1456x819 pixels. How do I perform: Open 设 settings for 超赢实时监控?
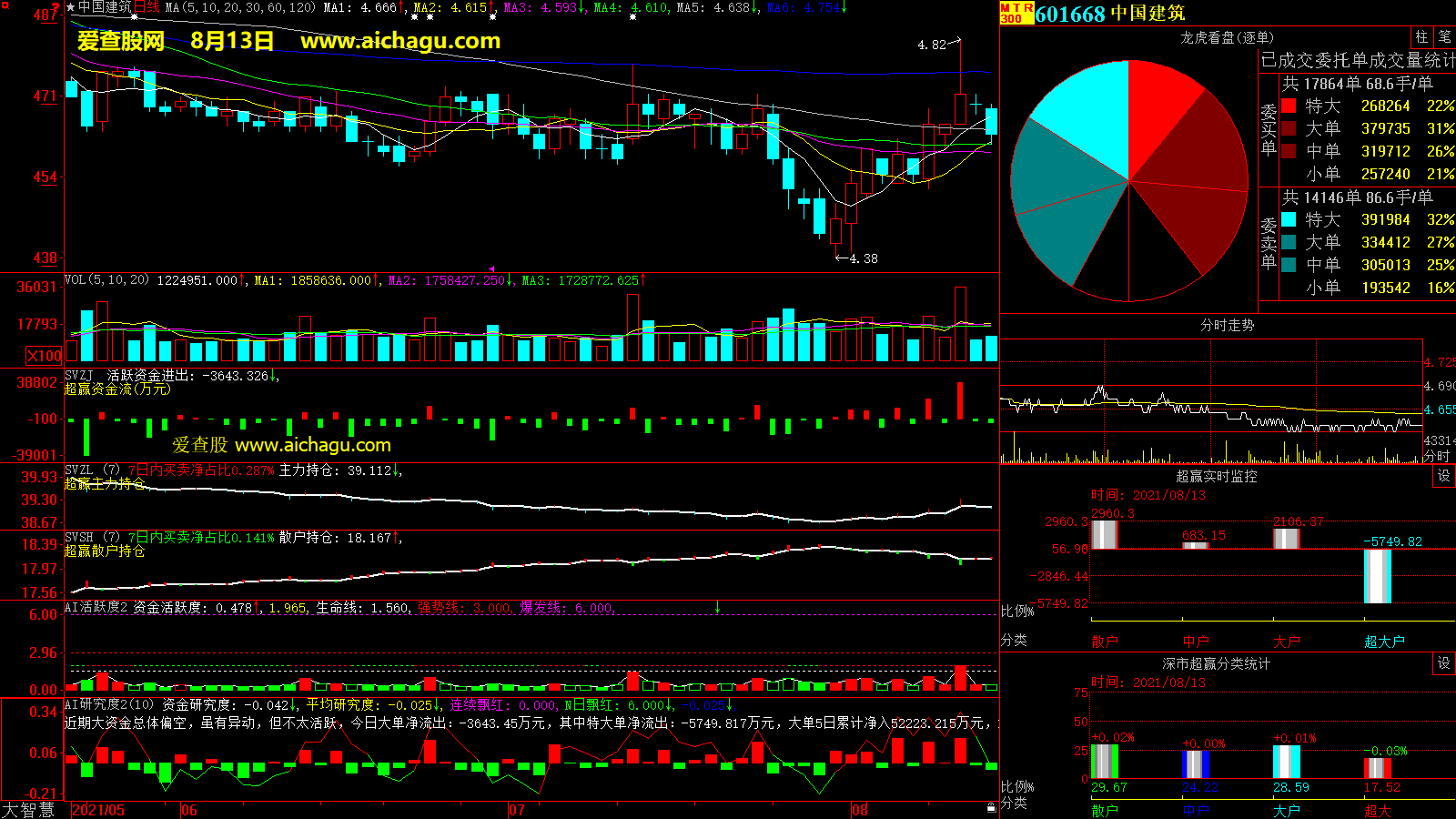coord(1443,476)
